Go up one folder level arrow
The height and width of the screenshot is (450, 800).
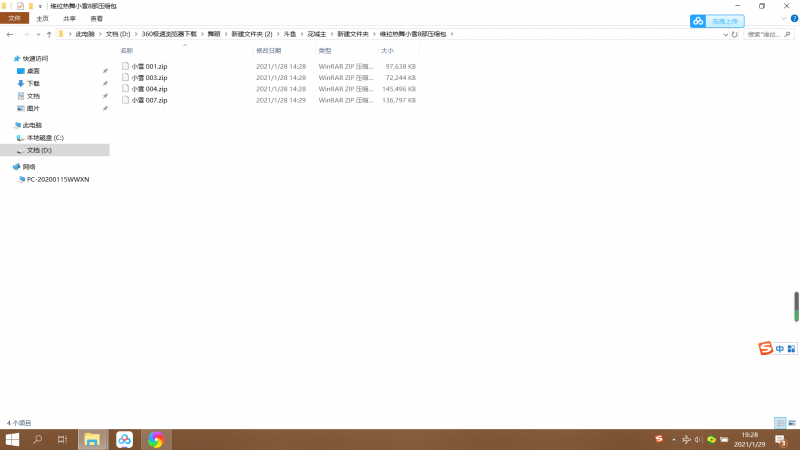(49, 34)
